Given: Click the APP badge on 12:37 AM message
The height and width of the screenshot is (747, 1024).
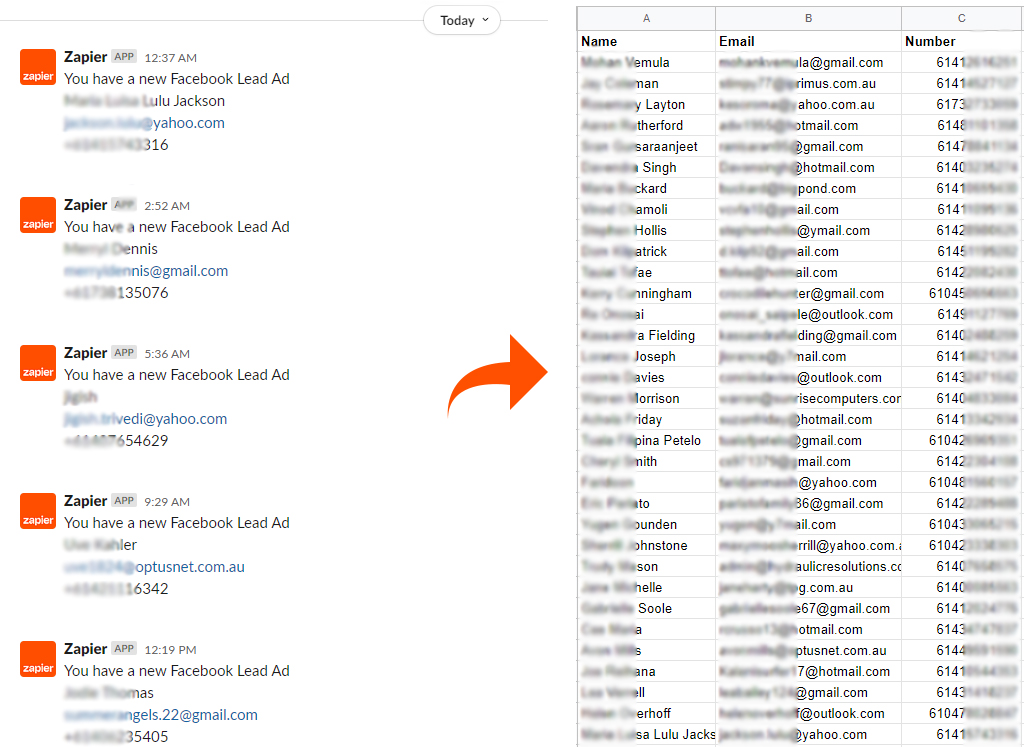Looking at the screenshot, I should tap(123, 57).
